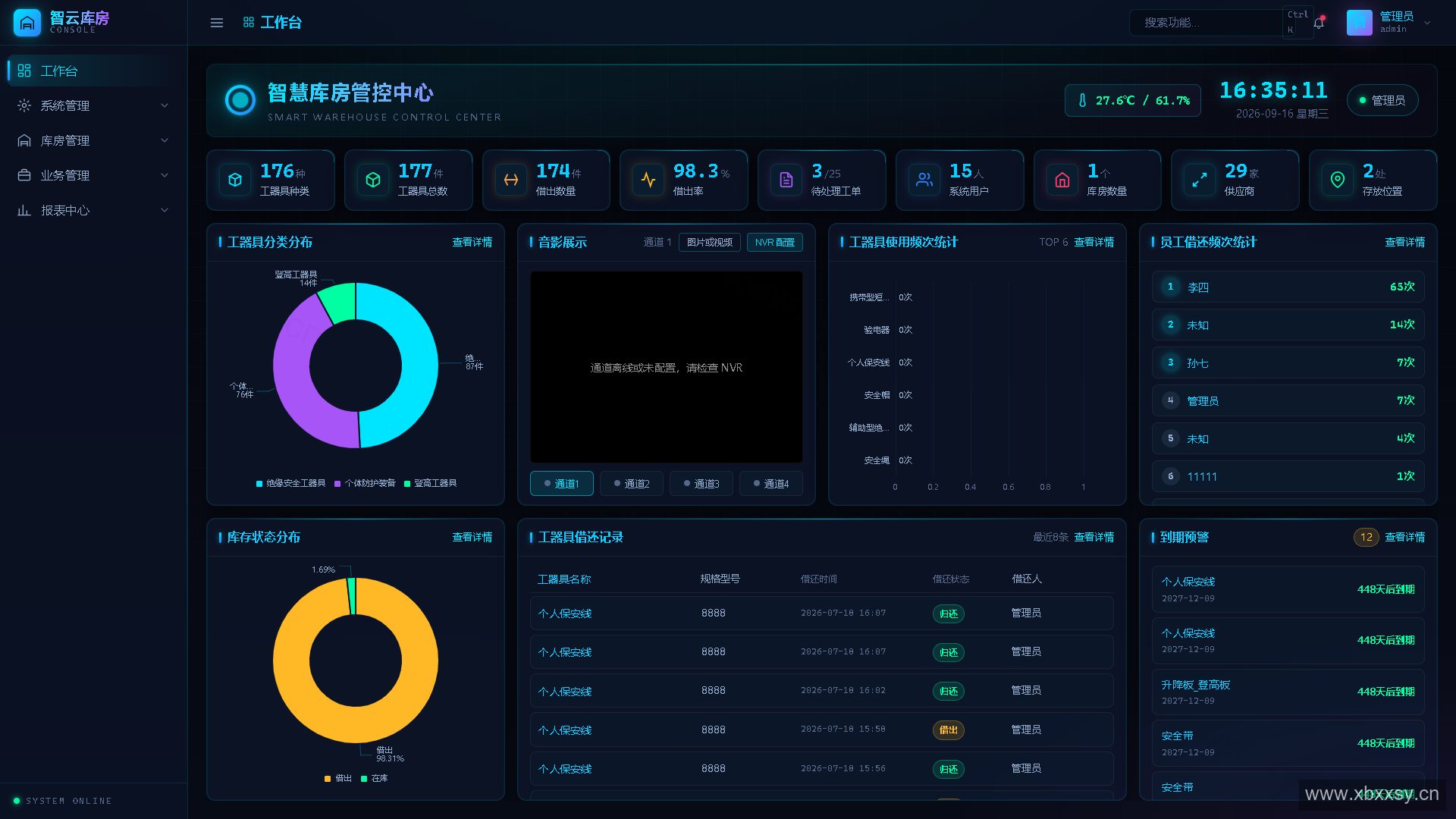1456x819 pixels.
Task: Open 查看详情 for 工器具借还记录
Action: pyautogui.click(x=1094, y=538)
